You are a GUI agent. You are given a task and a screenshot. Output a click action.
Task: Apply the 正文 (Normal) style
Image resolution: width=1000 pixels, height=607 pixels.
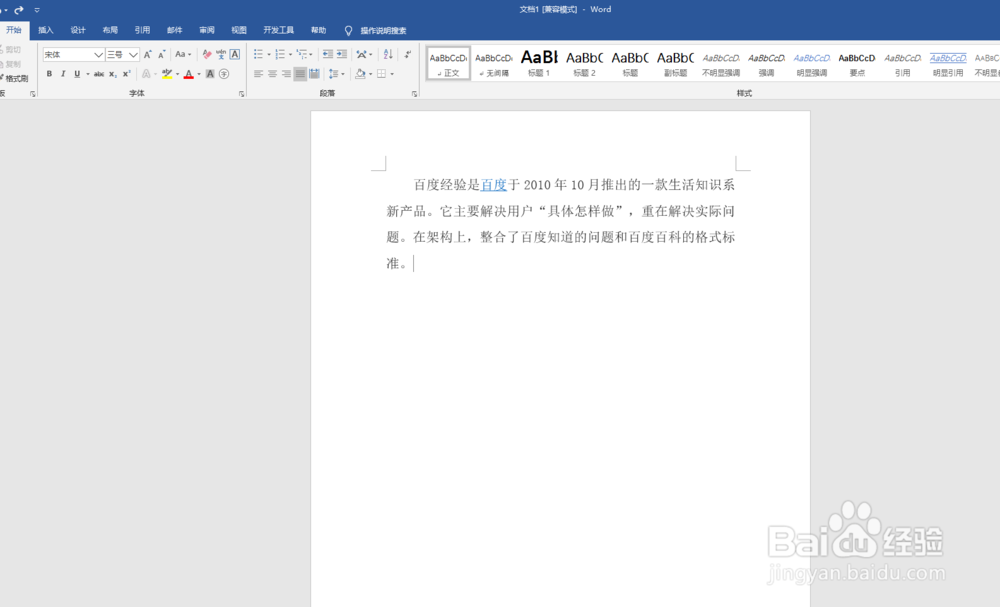[x=448, y=63]
